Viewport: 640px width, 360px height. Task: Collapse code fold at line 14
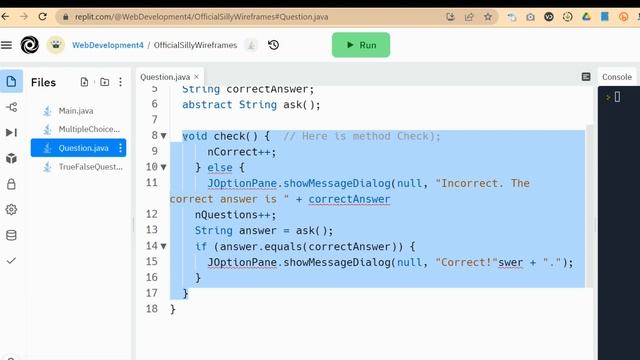164,247
